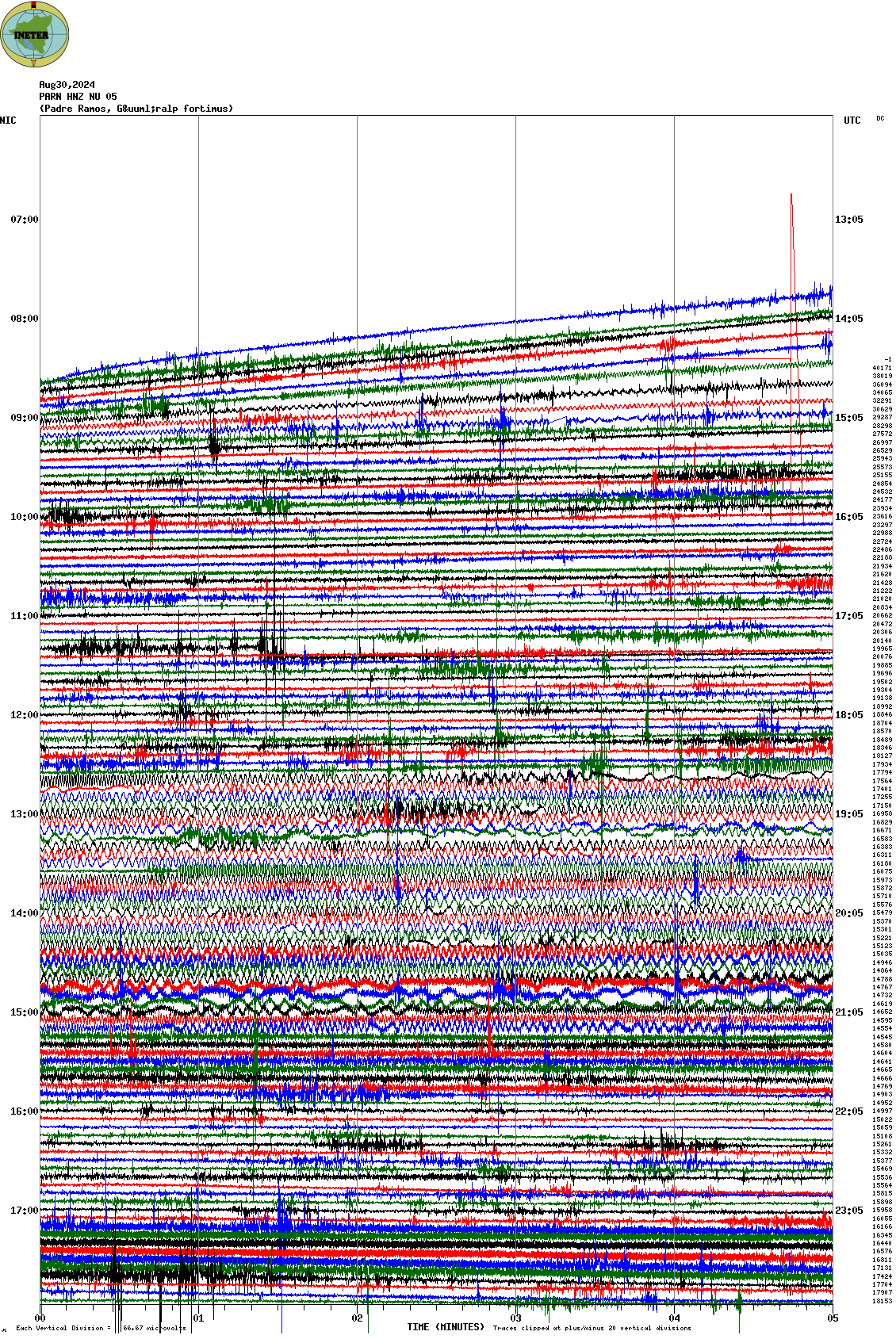Viewport: 896px width, 1339px height.
Task: Click the 19:05 UTC time label
Action: coord(848,814)
